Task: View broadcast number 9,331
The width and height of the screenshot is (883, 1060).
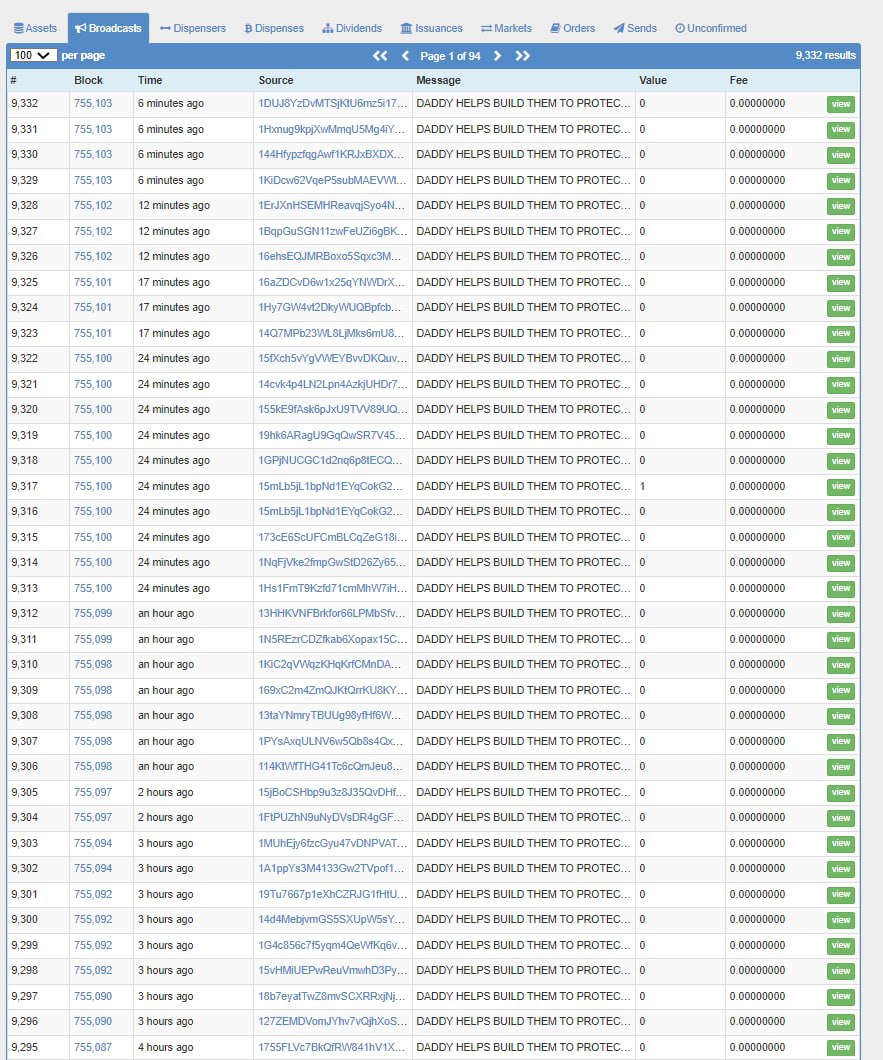Action: 840,130
